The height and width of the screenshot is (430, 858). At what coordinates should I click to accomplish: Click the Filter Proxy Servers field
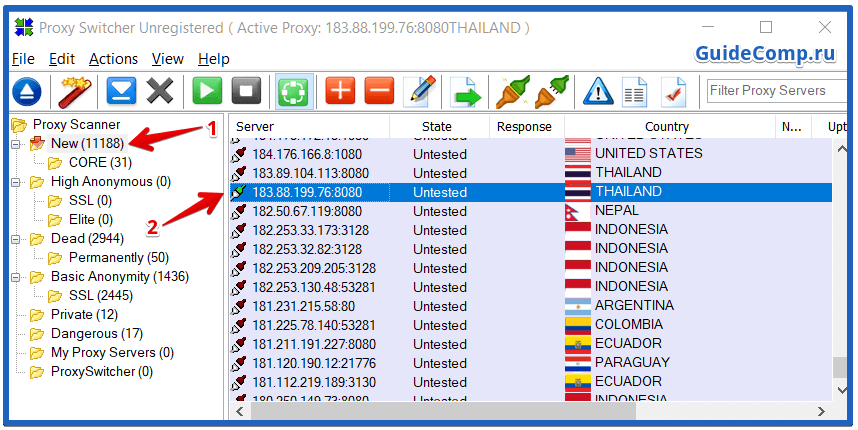[776, 91]
